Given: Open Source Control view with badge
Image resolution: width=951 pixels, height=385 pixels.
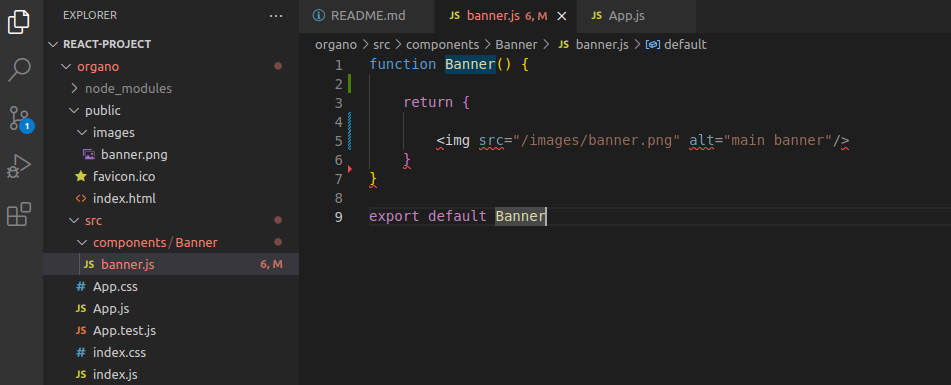Looking at the screenshot, I should point(20,118).
